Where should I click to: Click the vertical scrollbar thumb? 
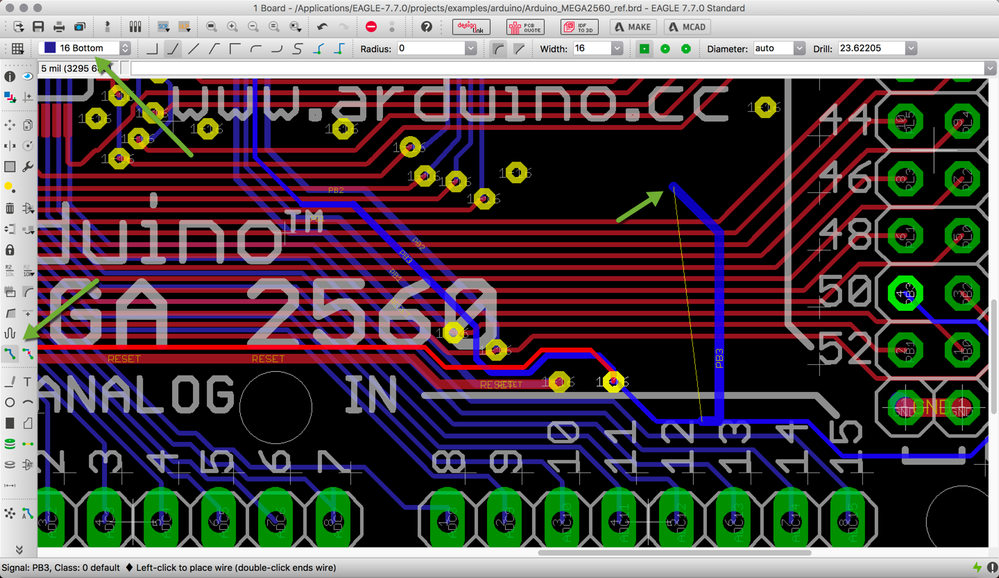[x=993, y=357]
